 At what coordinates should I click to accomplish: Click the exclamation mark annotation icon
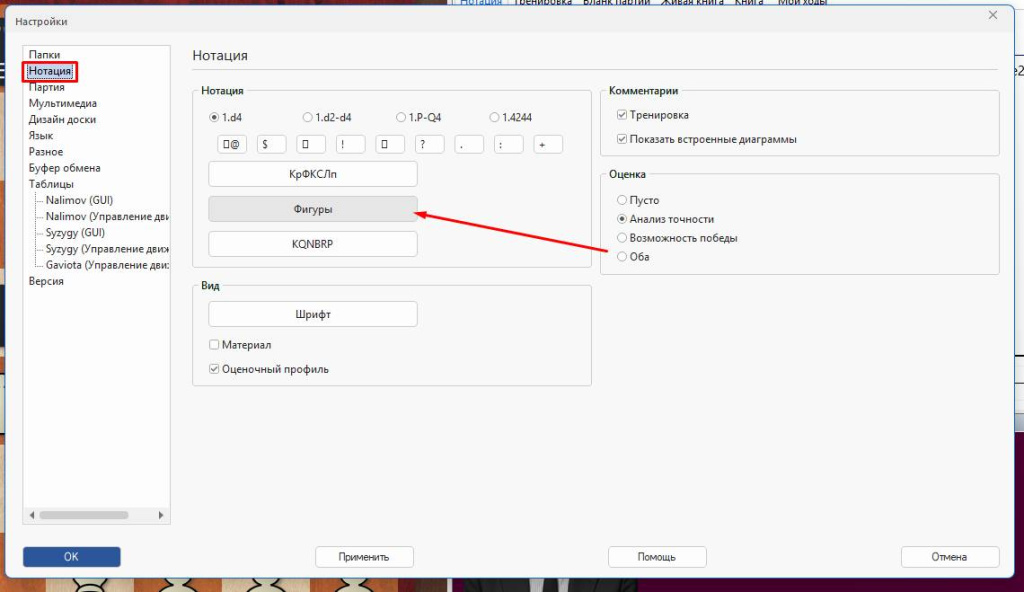[349, 143]
